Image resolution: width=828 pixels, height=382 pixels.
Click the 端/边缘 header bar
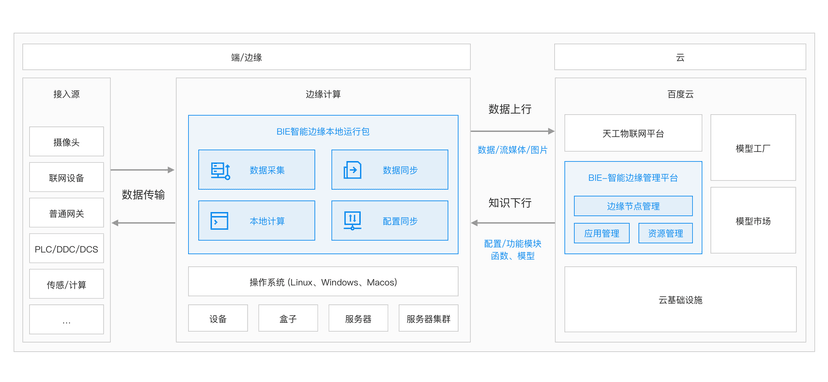246,57
